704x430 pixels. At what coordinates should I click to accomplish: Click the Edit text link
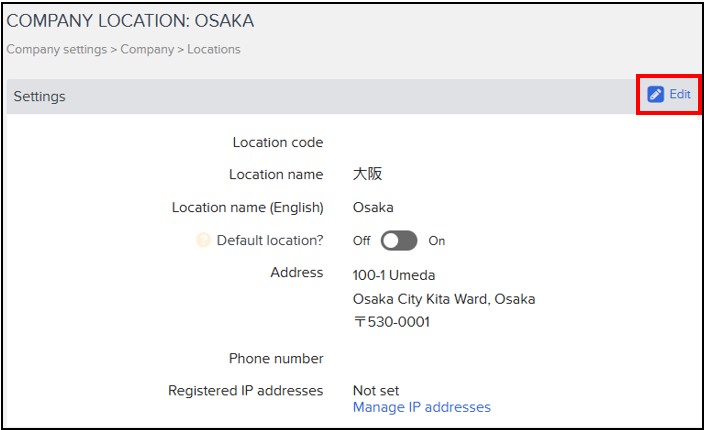680,94
